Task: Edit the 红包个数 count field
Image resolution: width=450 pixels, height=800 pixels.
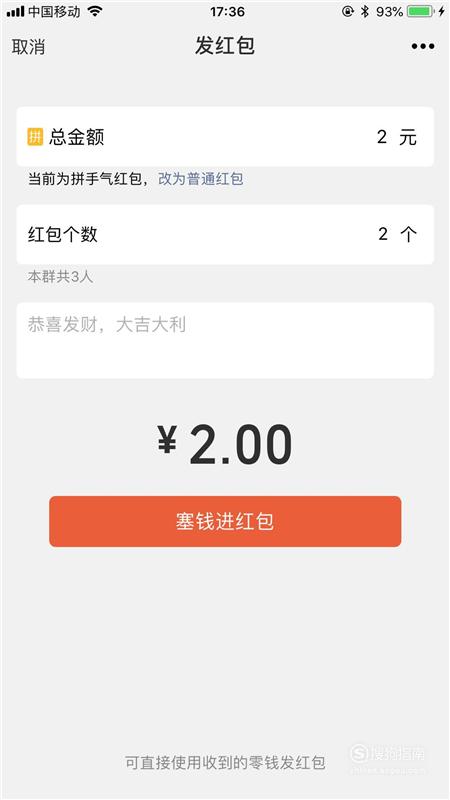Action: click(225, 235)
